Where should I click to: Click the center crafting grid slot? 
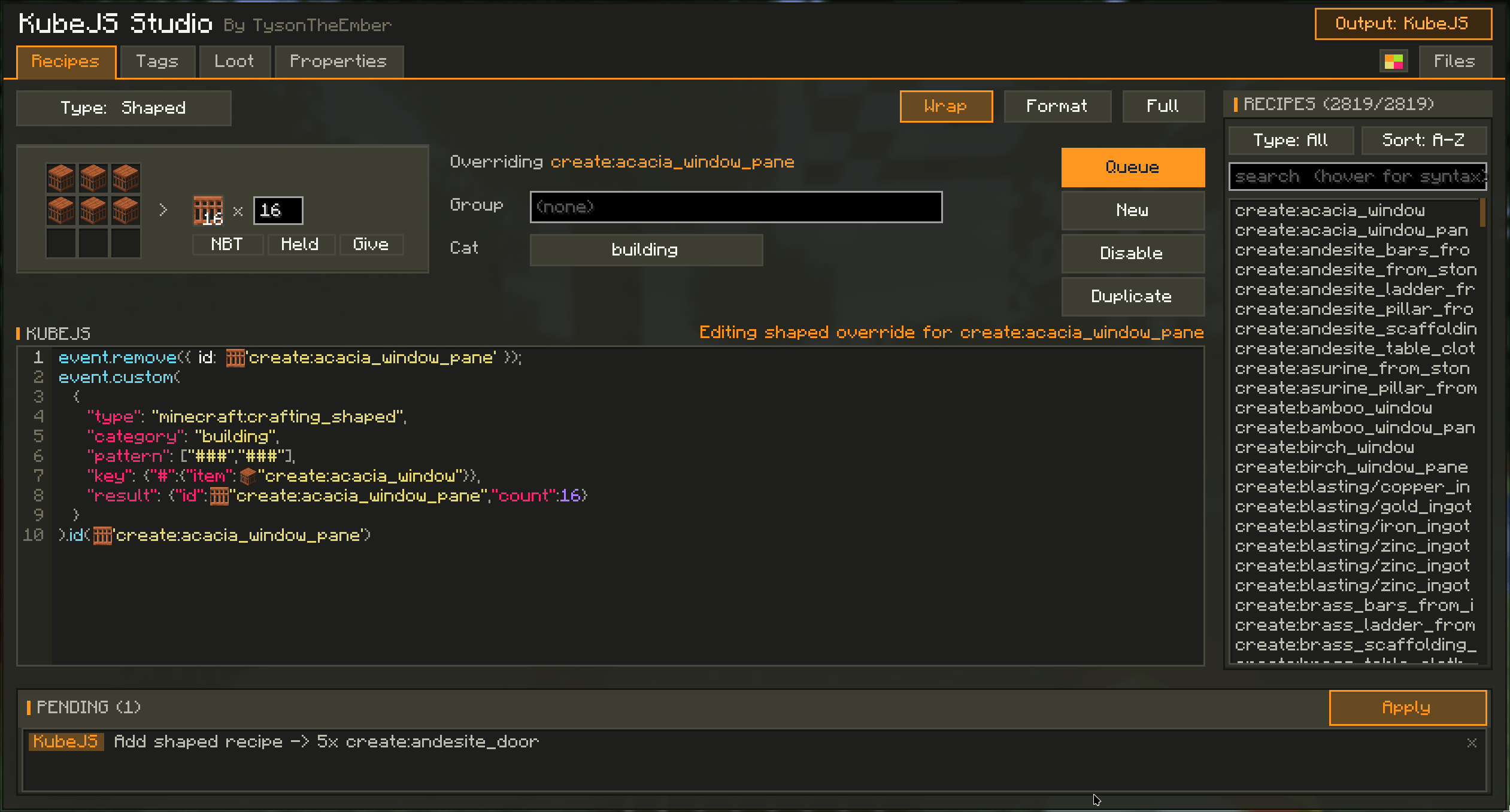click(x=93, y=211)
